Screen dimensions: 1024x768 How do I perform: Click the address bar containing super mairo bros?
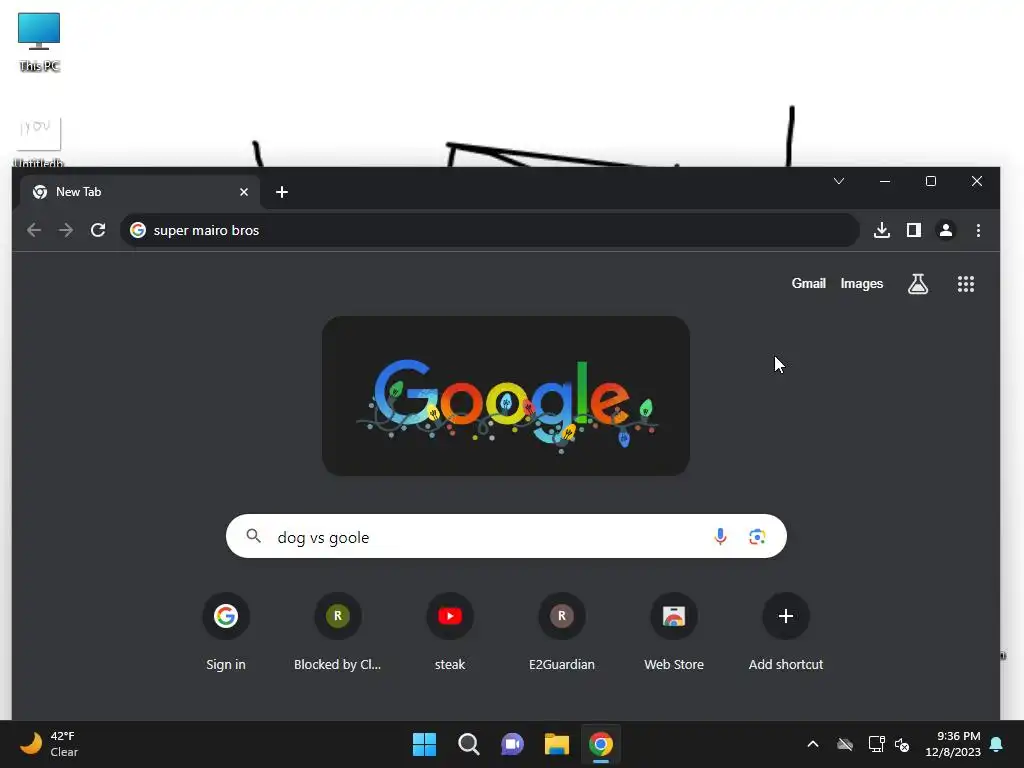(489, 230)
